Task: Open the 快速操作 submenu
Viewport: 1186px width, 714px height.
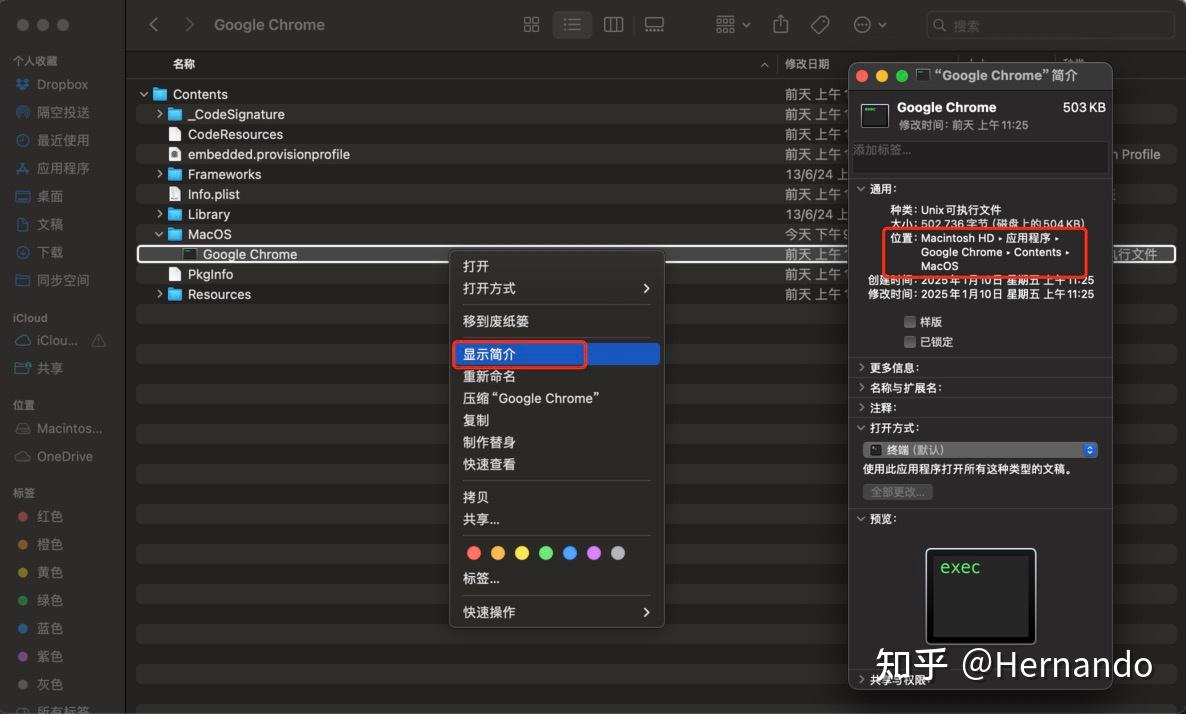Action: click(x=557, y=612)
